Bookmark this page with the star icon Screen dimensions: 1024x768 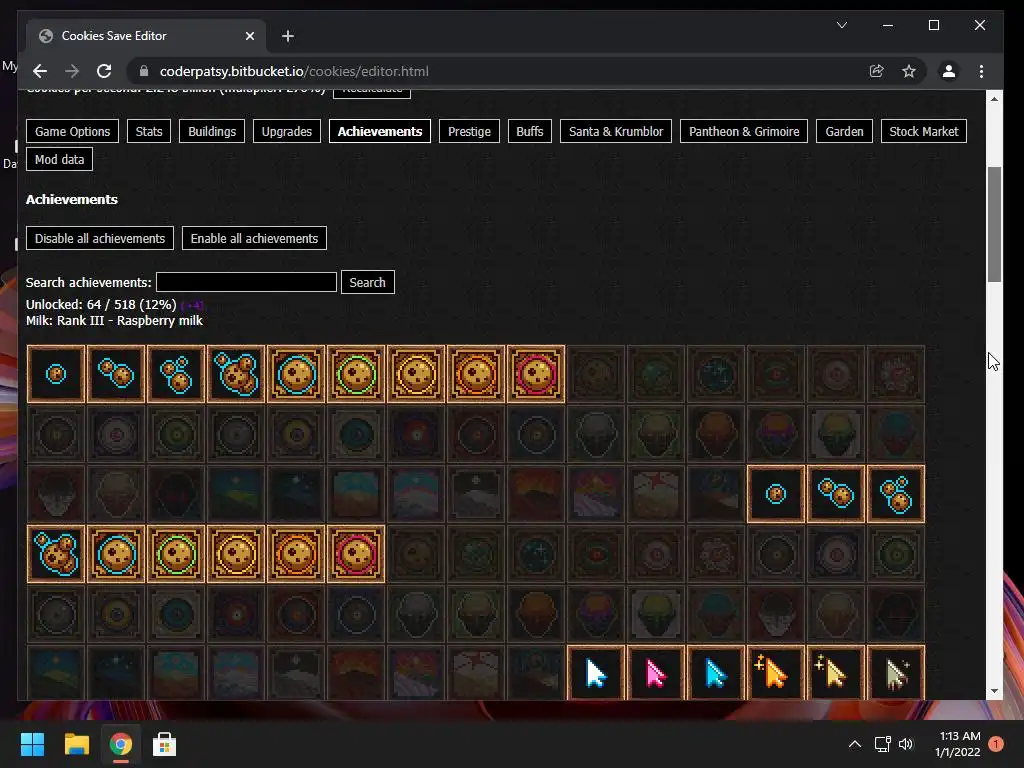pyautogui.click(x=908, y=71)
